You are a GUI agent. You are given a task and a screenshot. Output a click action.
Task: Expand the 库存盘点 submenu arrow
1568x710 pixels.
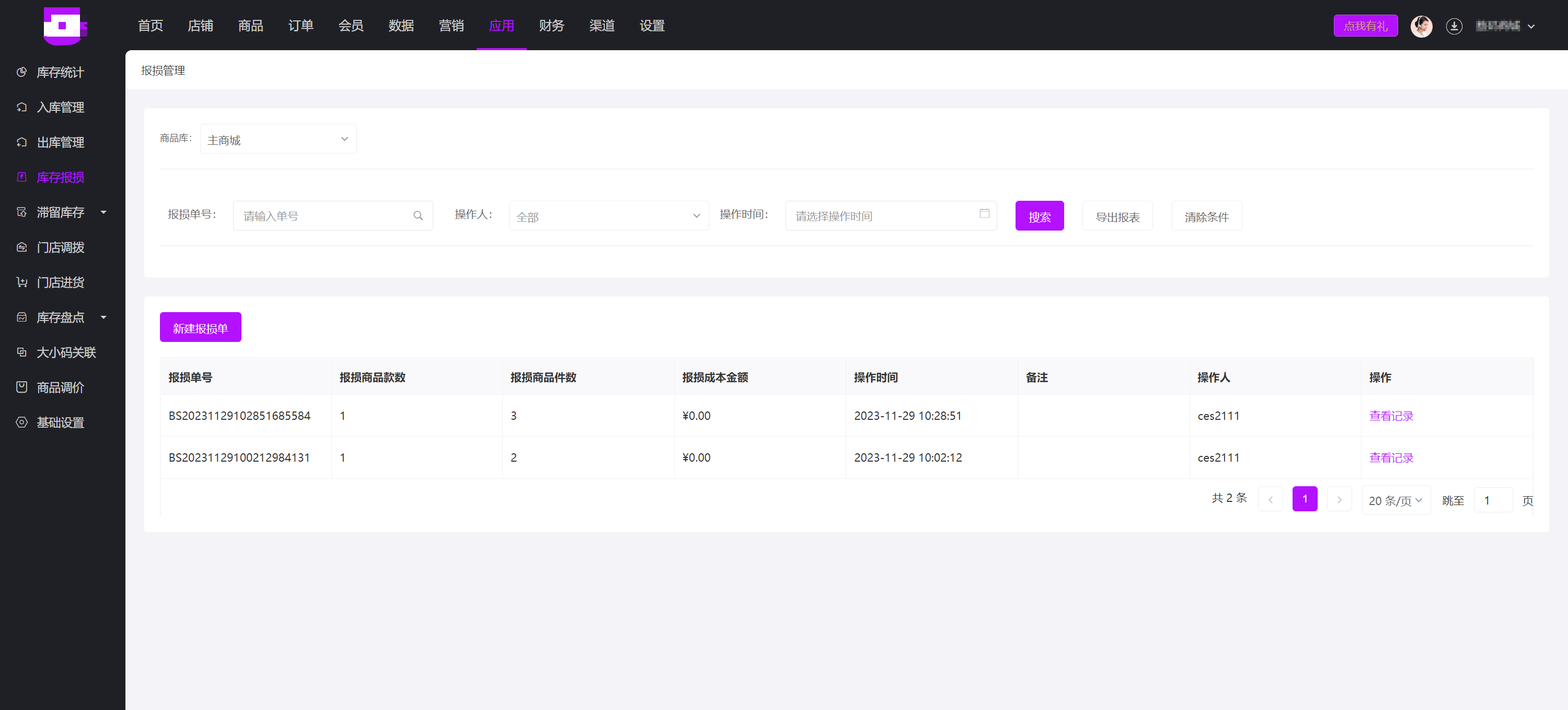tap(103, 317)
